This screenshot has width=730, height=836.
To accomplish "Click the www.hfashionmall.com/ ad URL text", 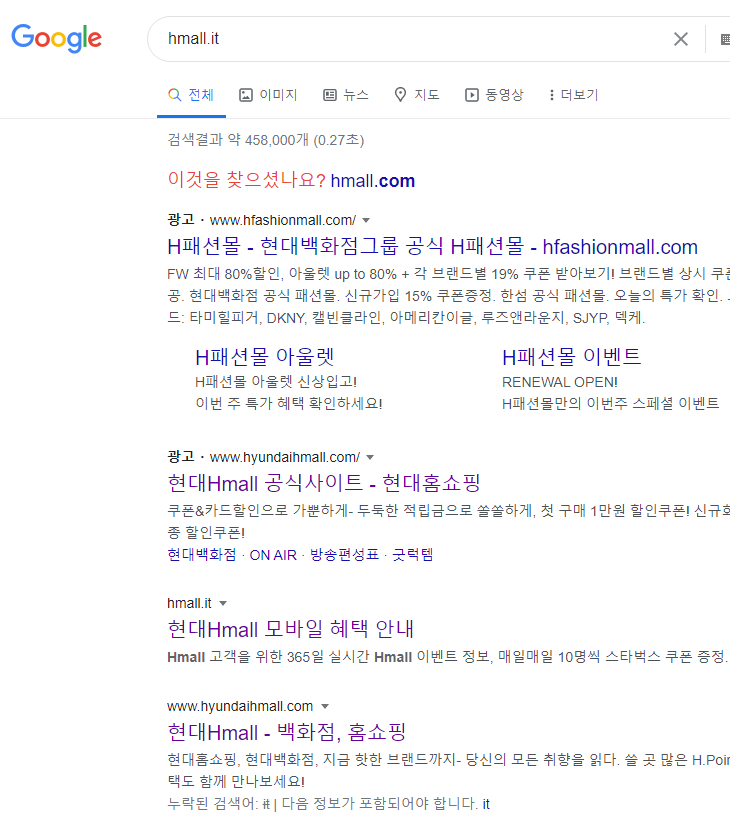I will tap(283, 220).
